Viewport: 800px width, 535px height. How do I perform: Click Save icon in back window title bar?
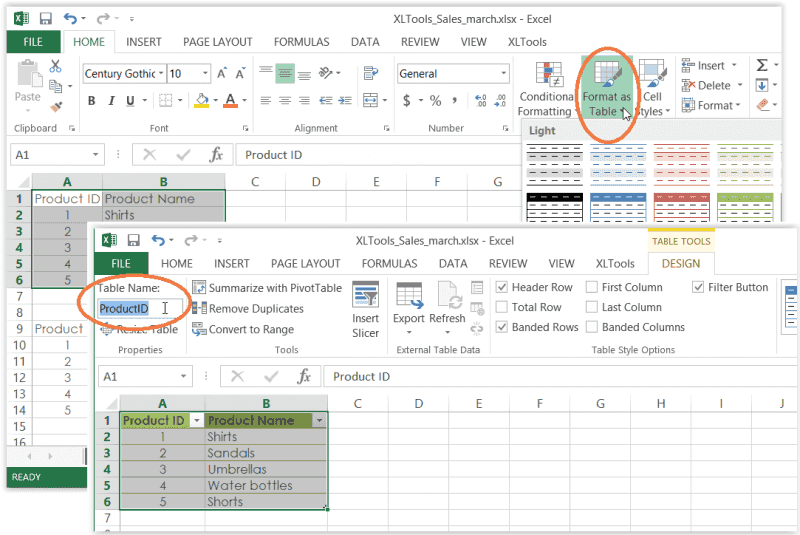click(x=45, y=19)
